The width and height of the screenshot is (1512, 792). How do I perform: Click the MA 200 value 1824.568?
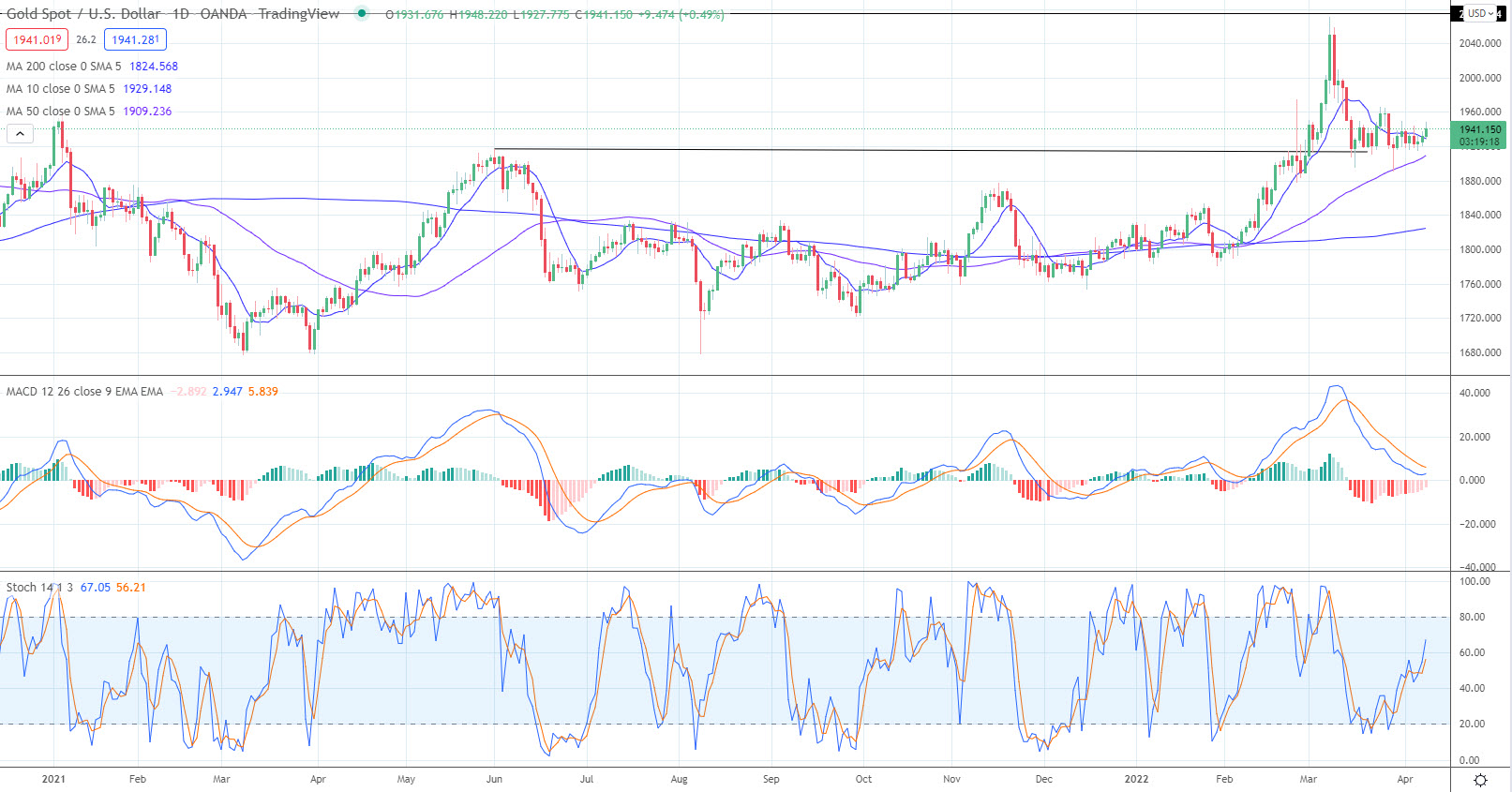(154, 67)
